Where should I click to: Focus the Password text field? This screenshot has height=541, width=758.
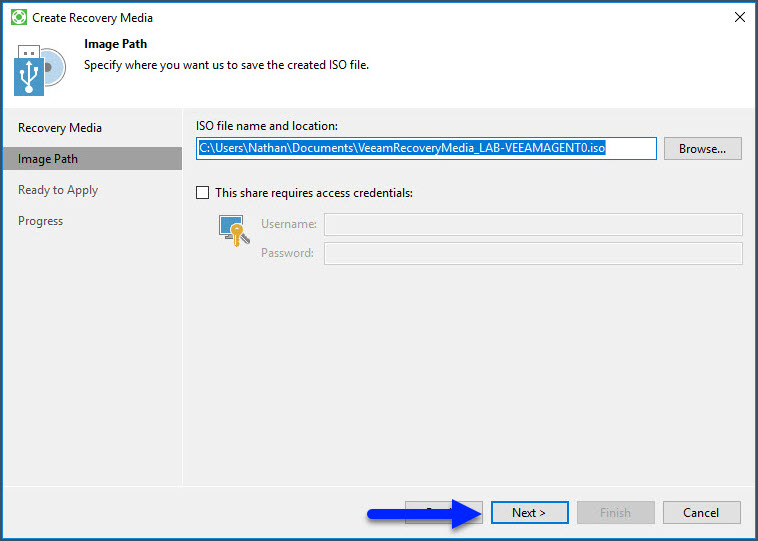coord(533,253)
